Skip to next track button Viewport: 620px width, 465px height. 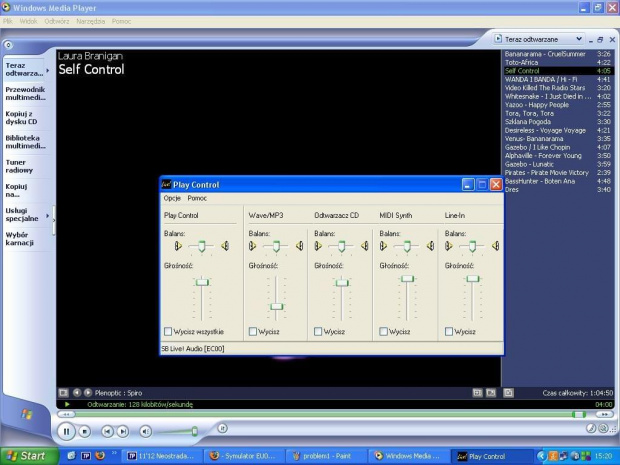coord(123,431)
